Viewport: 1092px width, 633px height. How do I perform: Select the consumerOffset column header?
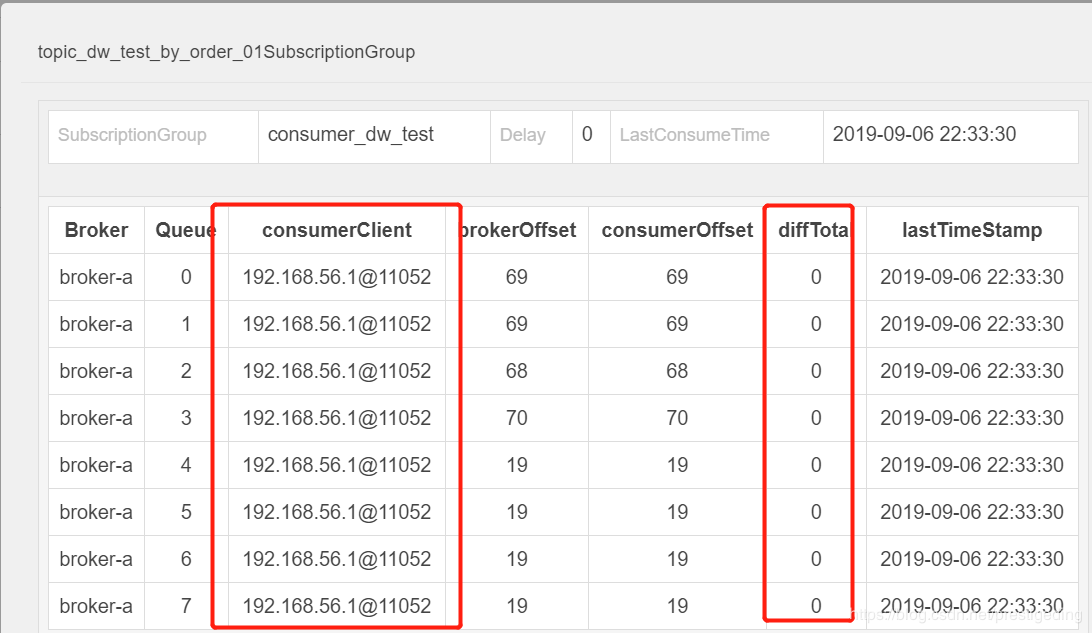pos(677,230)
